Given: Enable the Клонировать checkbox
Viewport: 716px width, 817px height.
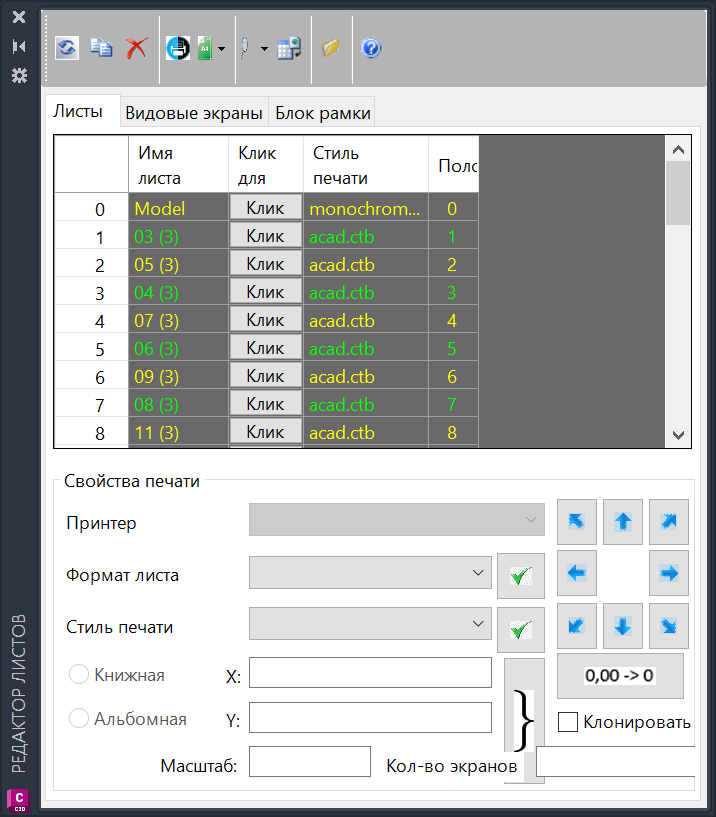Looking at the screenshot, I should (568, 722).
